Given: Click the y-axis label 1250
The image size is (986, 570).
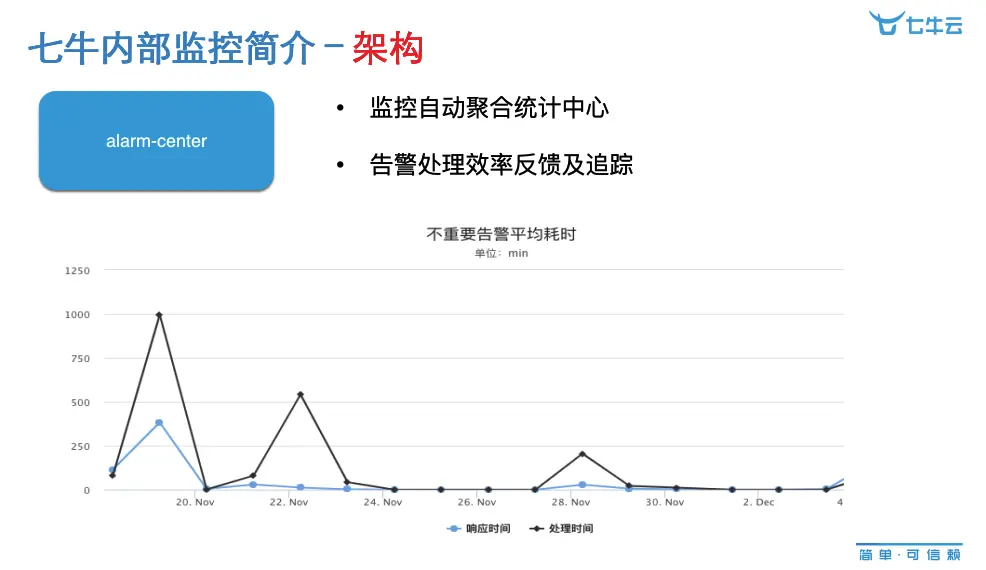Looking at the screenshot, I should tap(77, 271).
